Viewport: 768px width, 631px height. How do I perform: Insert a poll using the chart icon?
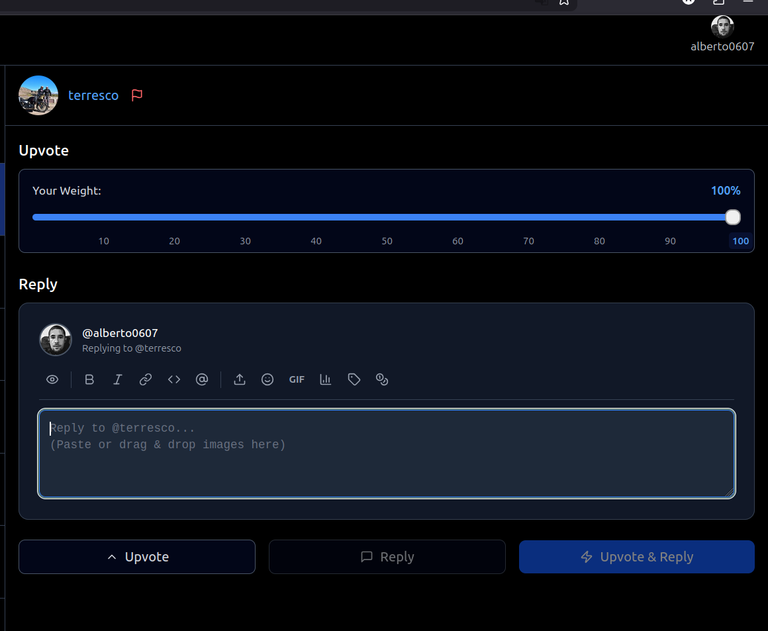[325, 380]
